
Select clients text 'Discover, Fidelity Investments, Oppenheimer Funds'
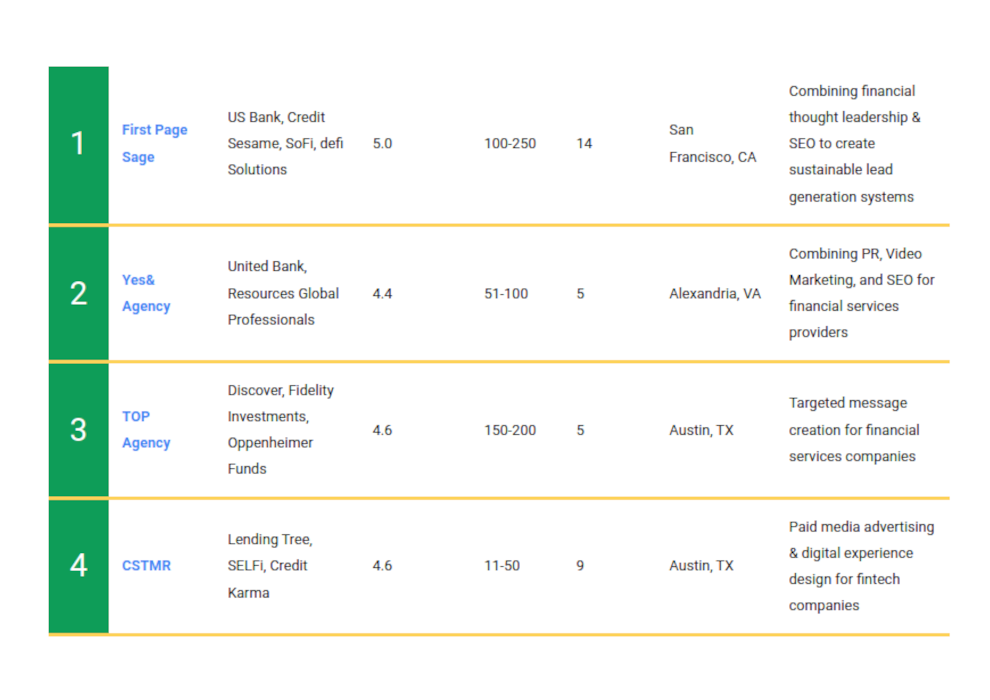[x=280, y=430]
